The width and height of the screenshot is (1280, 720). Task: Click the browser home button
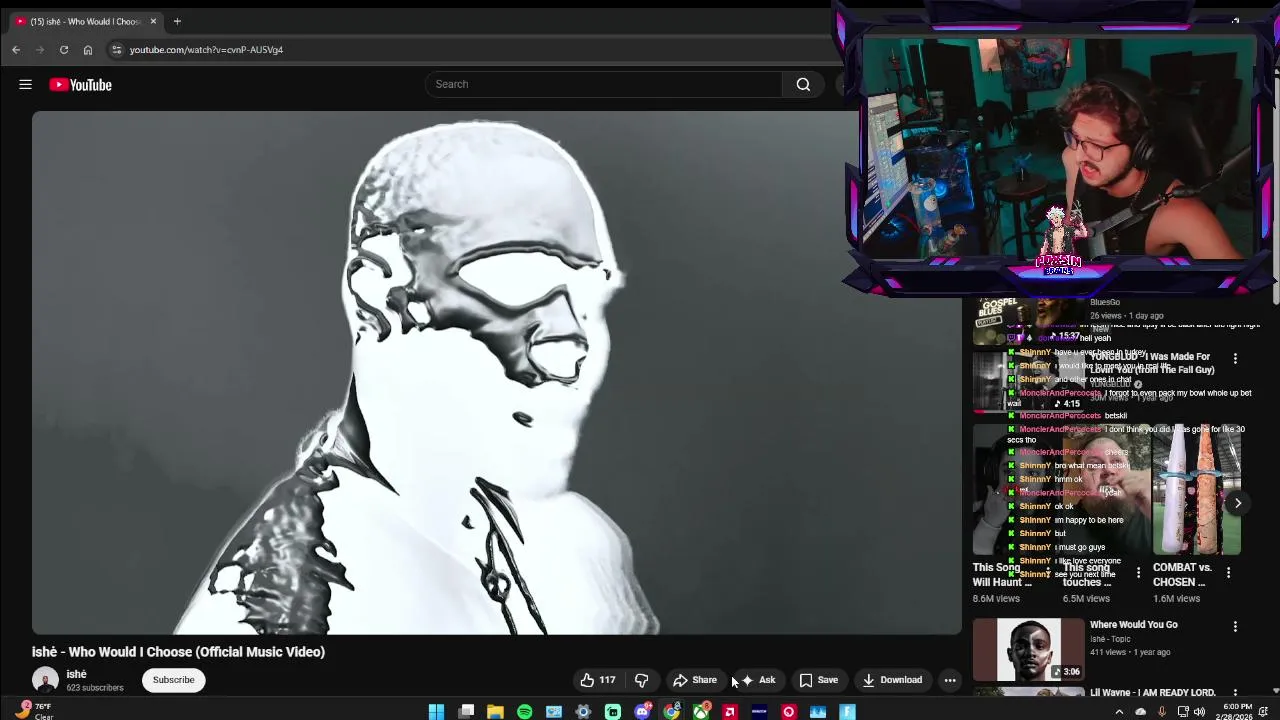(88, 49)
